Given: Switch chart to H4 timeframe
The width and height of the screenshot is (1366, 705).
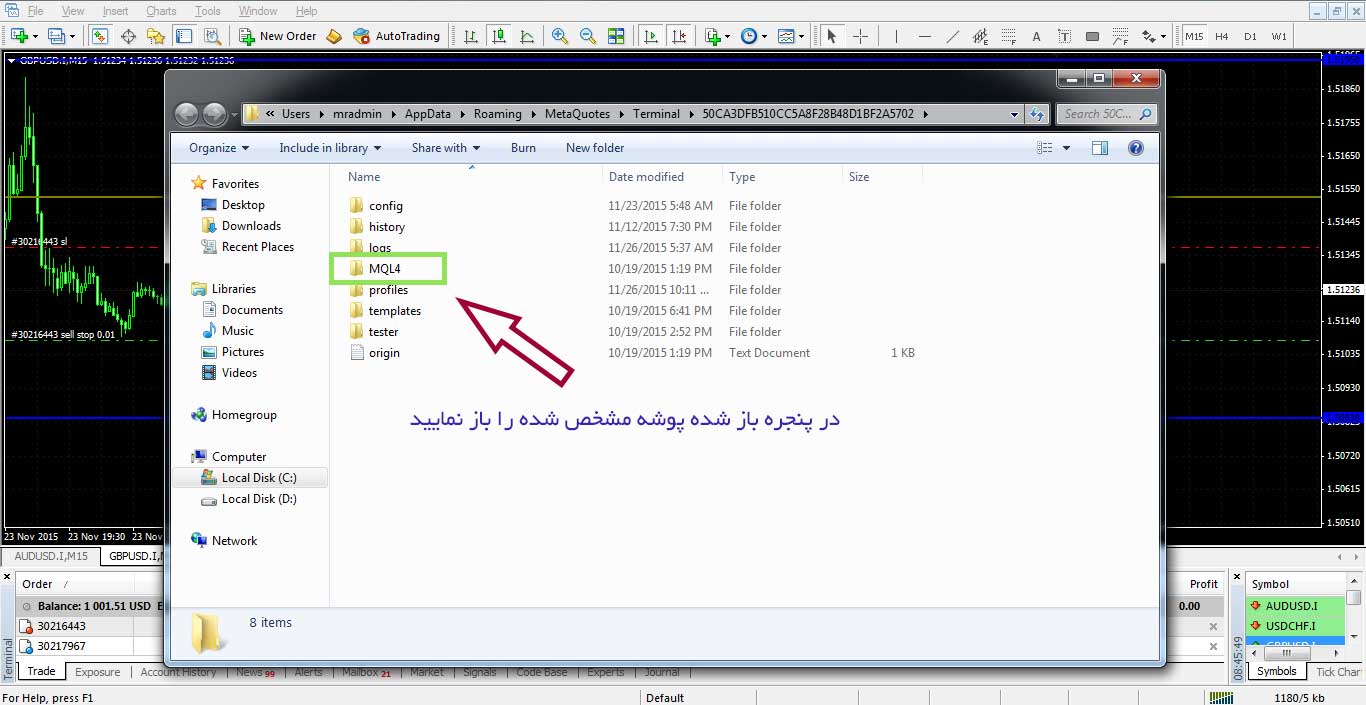Looking at the screenshot, I should tap(1222, 36).
